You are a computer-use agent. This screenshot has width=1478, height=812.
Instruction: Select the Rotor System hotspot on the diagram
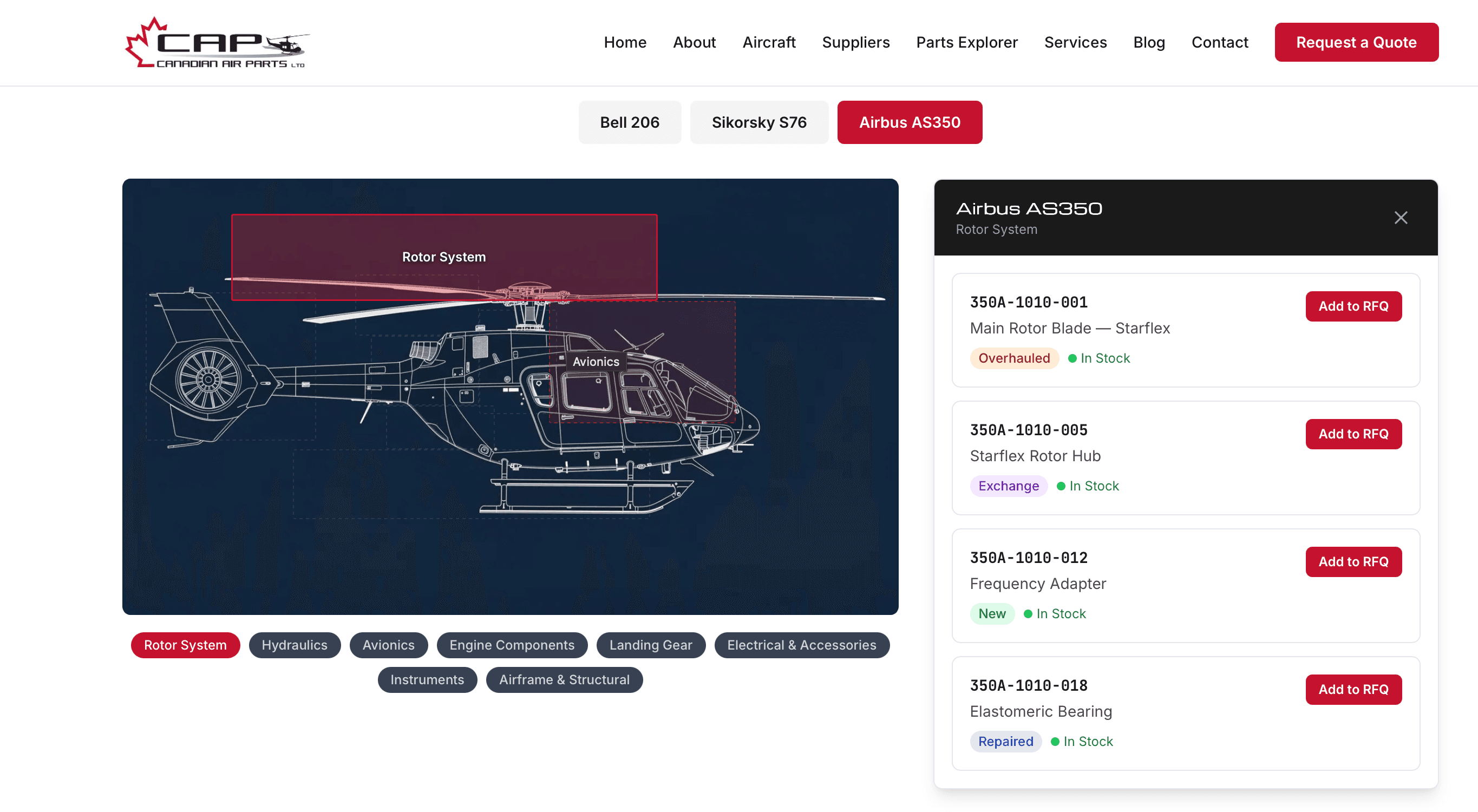[x=443, y=257]
